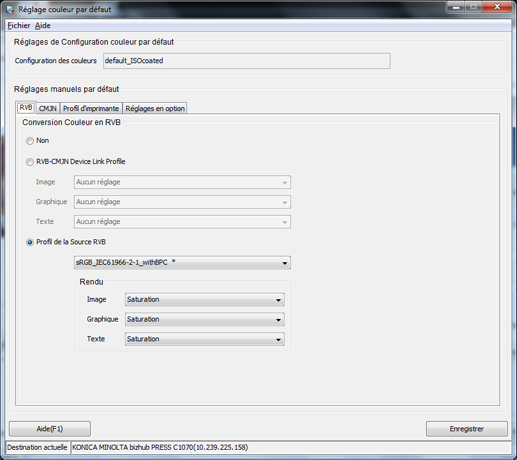This screenshot has width=517, height=460.
Task: Click the Réglages manuels par défaut heading
Action: coord(66,89)
